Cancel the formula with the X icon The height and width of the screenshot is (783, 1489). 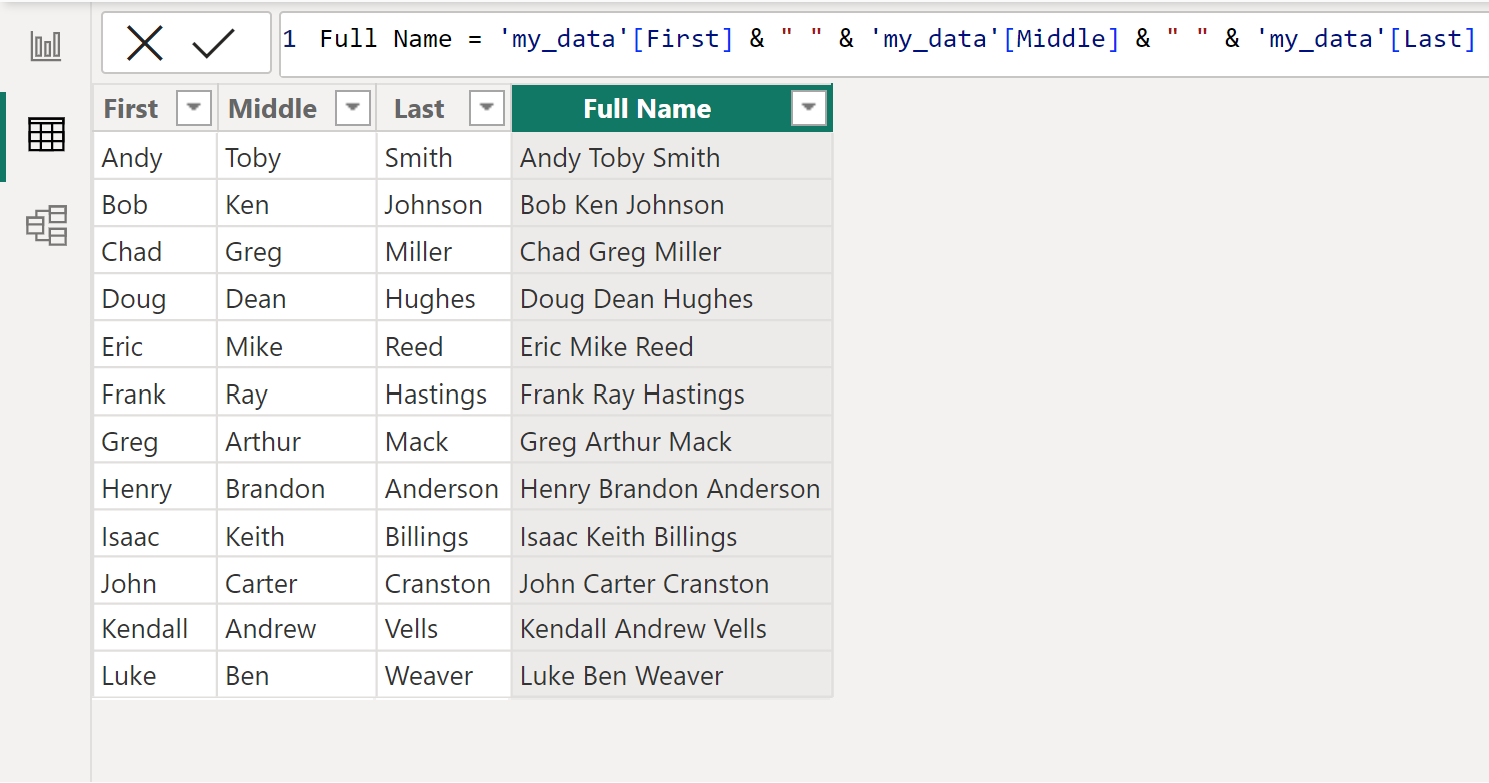[x=145, y=43]
